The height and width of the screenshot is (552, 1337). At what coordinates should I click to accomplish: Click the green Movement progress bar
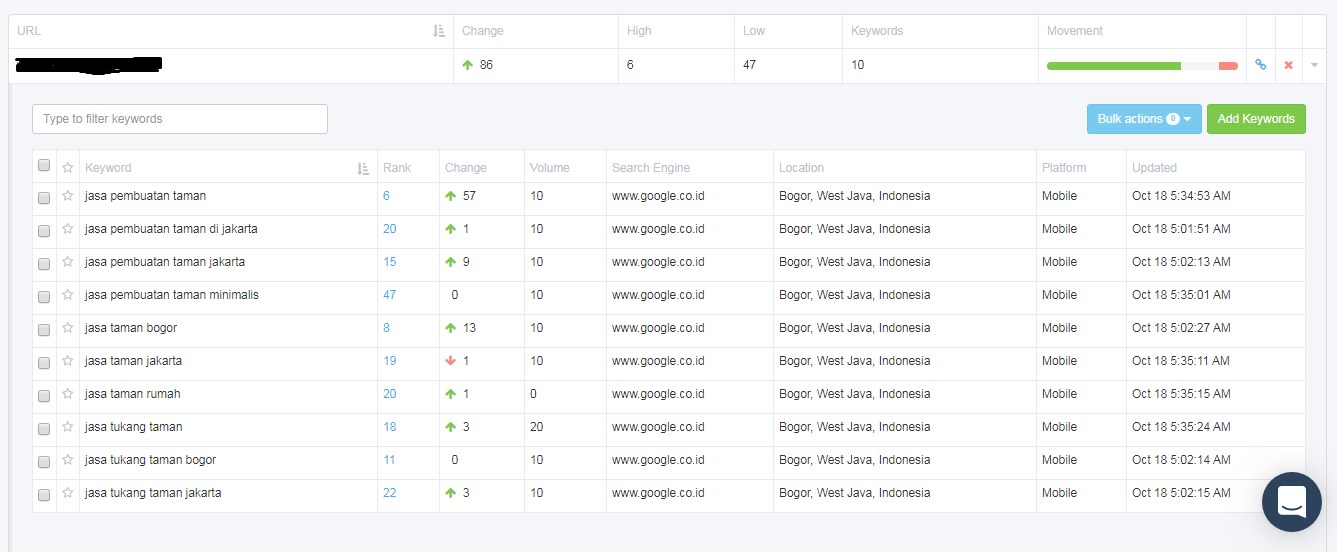(x=1113, y=66)
